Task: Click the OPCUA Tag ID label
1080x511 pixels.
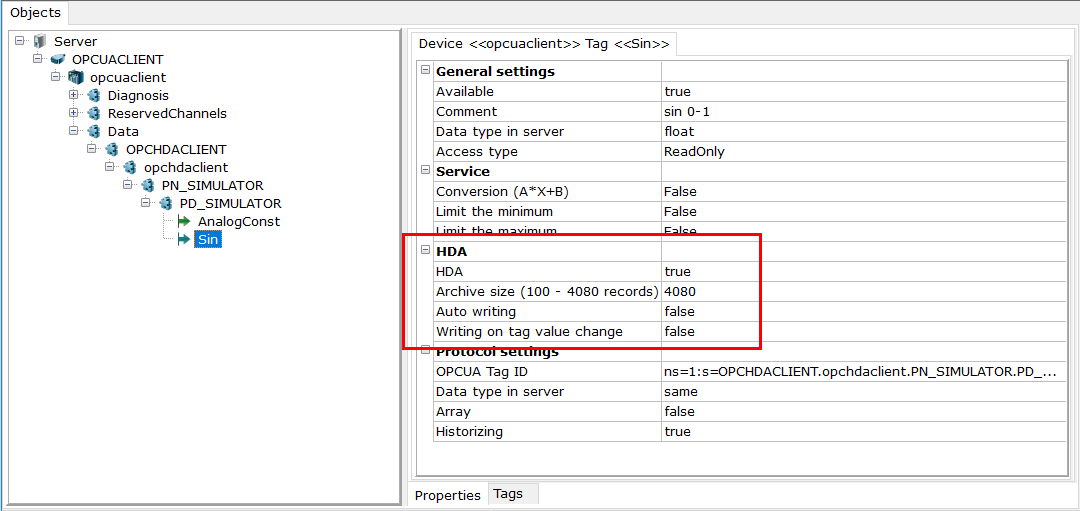Action: point(482,372)
